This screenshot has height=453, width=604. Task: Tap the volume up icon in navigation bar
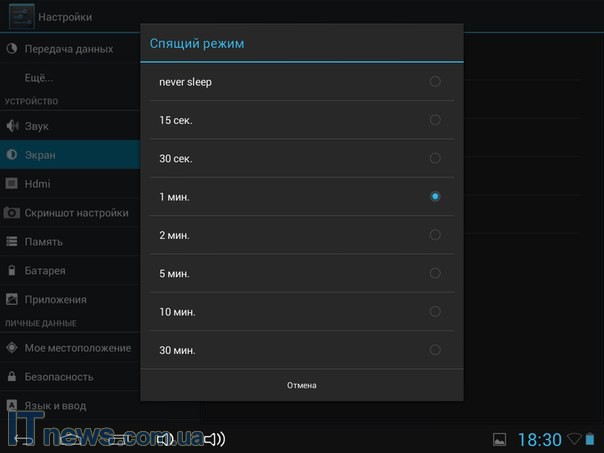(213, 439)
